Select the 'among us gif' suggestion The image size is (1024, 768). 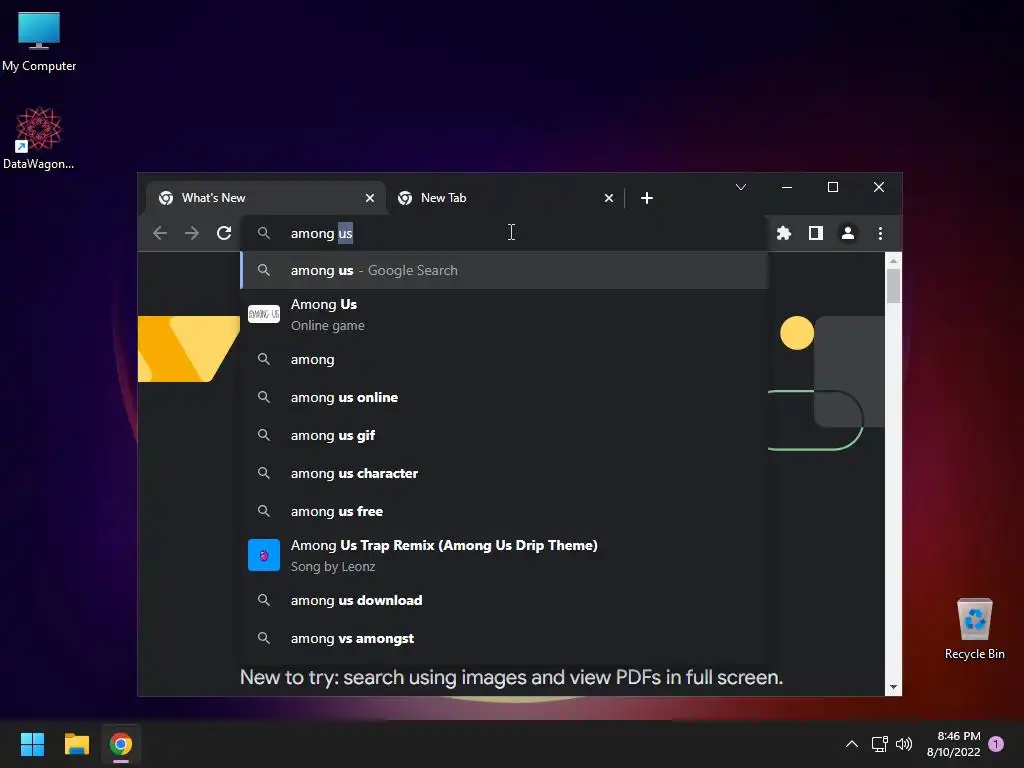pyautogui.click(x=505, y=435)
